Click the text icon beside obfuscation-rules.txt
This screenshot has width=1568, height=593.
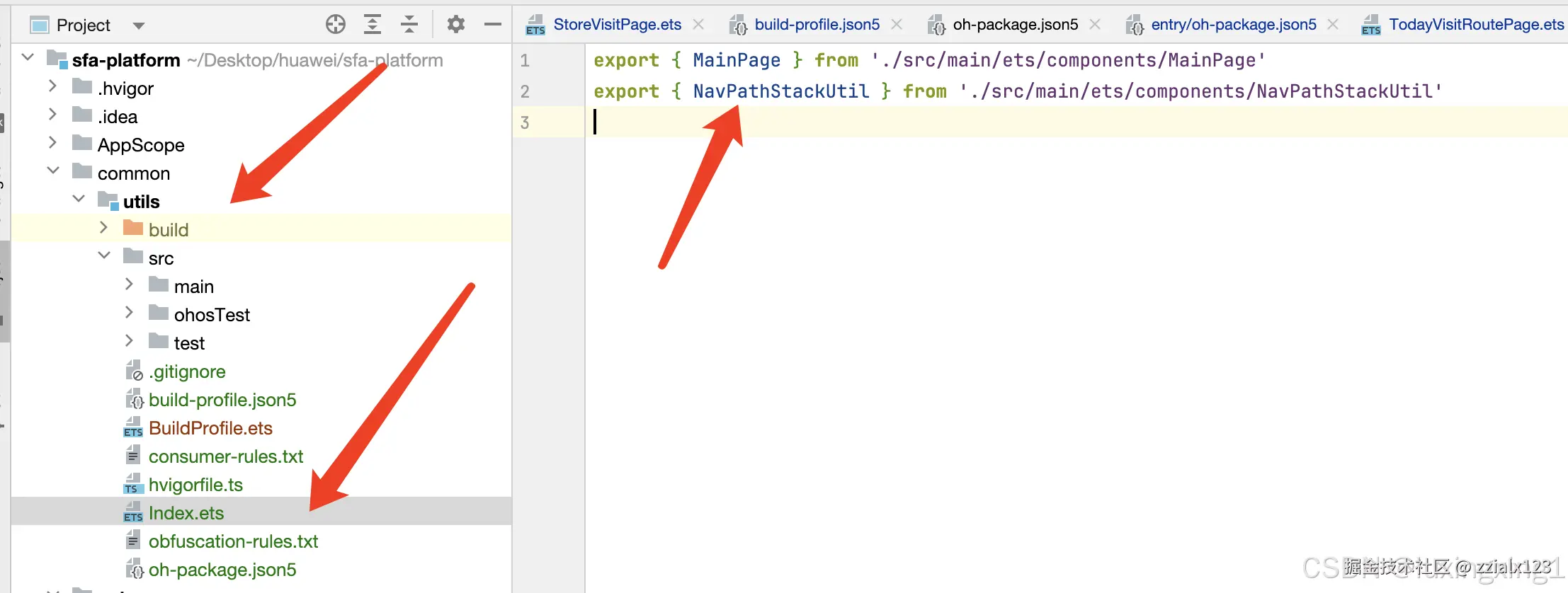(x=132, y=540)
